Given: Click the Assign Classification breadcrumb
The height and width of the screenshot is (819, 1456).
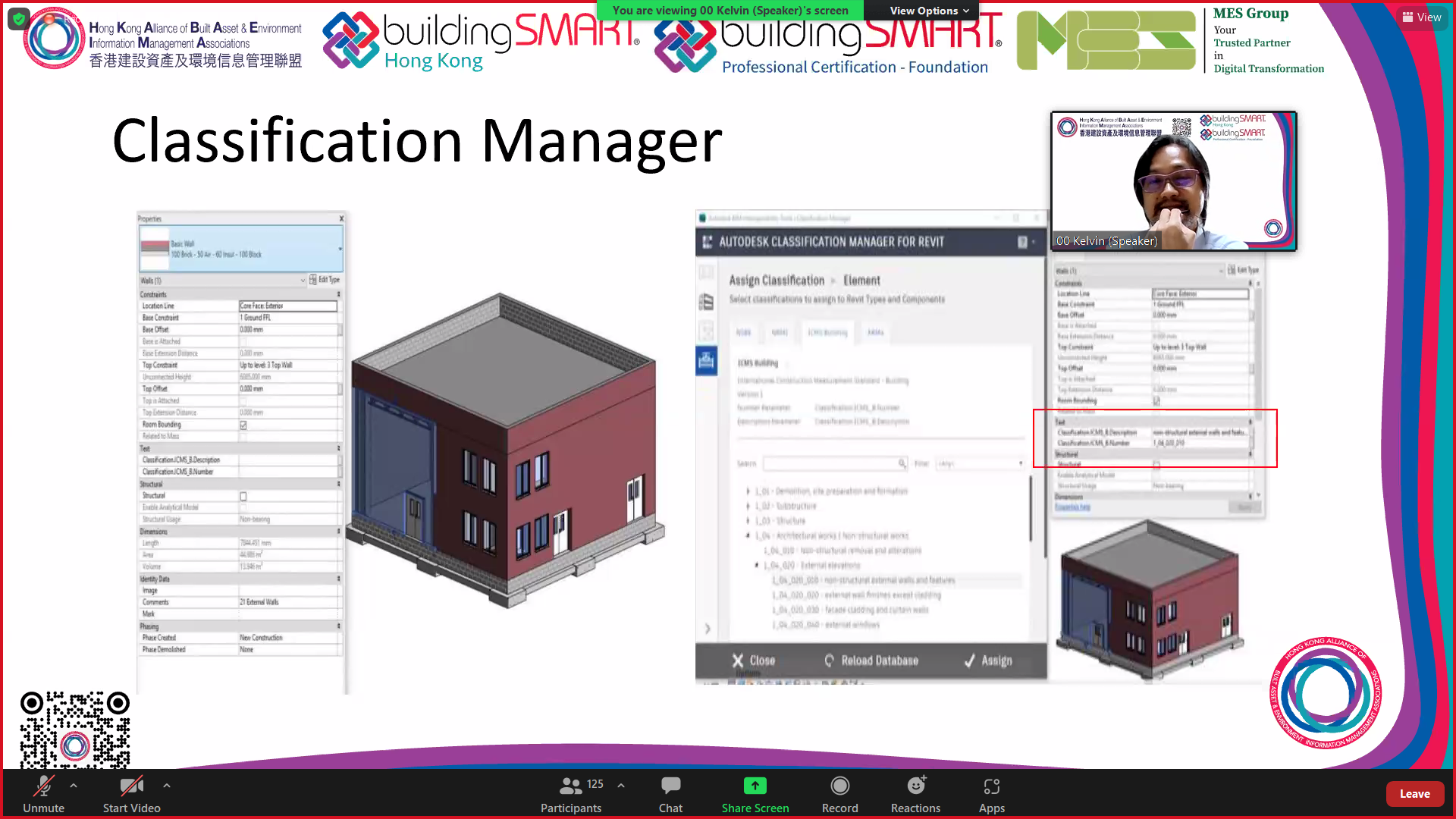Looking at the screenshot, I should [777, 281].
